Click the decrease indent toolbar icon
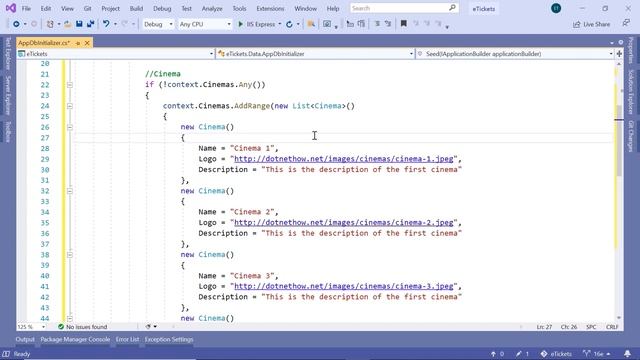This screenshot has height=360, width=640. (350, 24)
